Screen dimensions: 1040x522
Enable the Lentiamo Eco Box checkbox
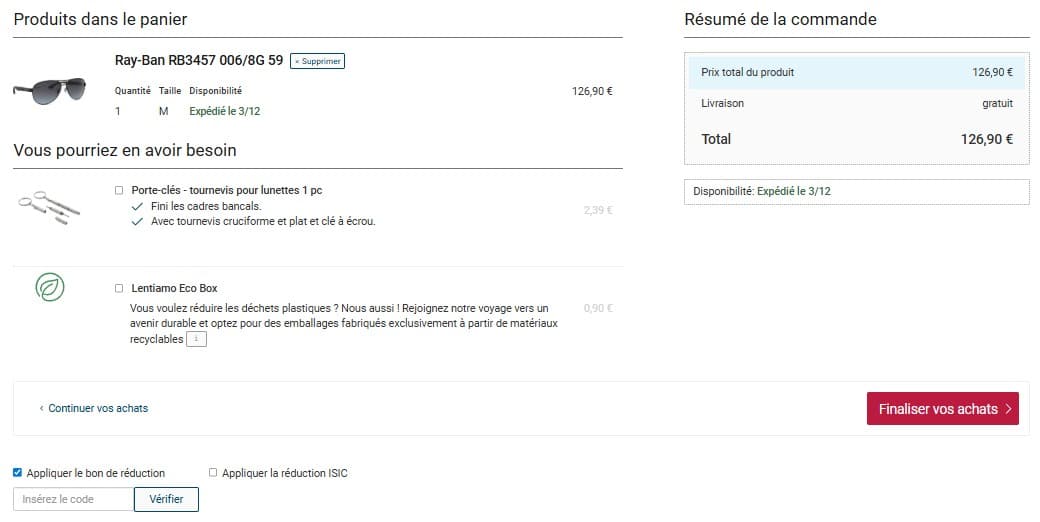(x=119, y=289)
